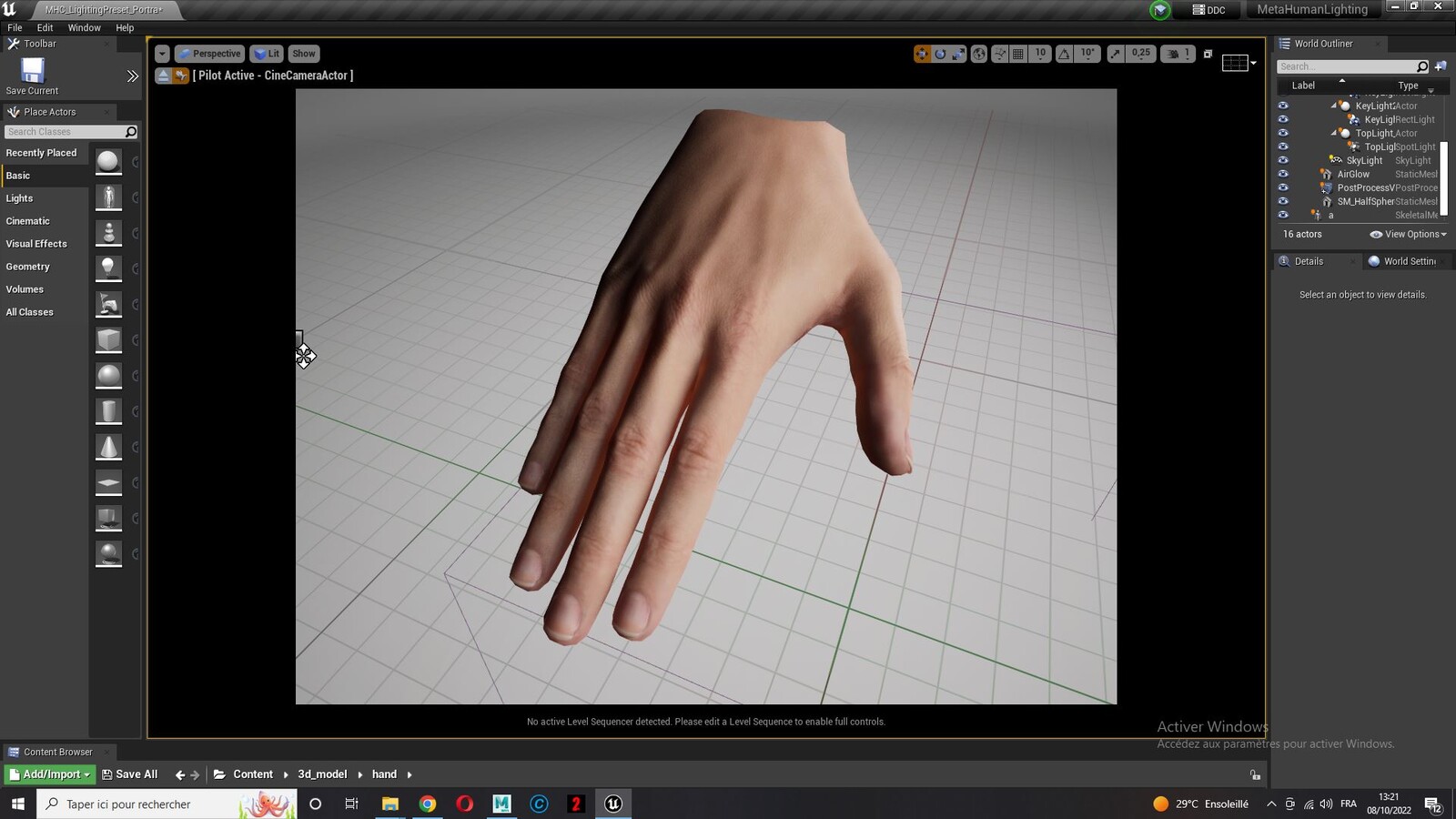
Task: Hide the SkyLight actor with its eye icon
Action: [x=1283, y=160]
